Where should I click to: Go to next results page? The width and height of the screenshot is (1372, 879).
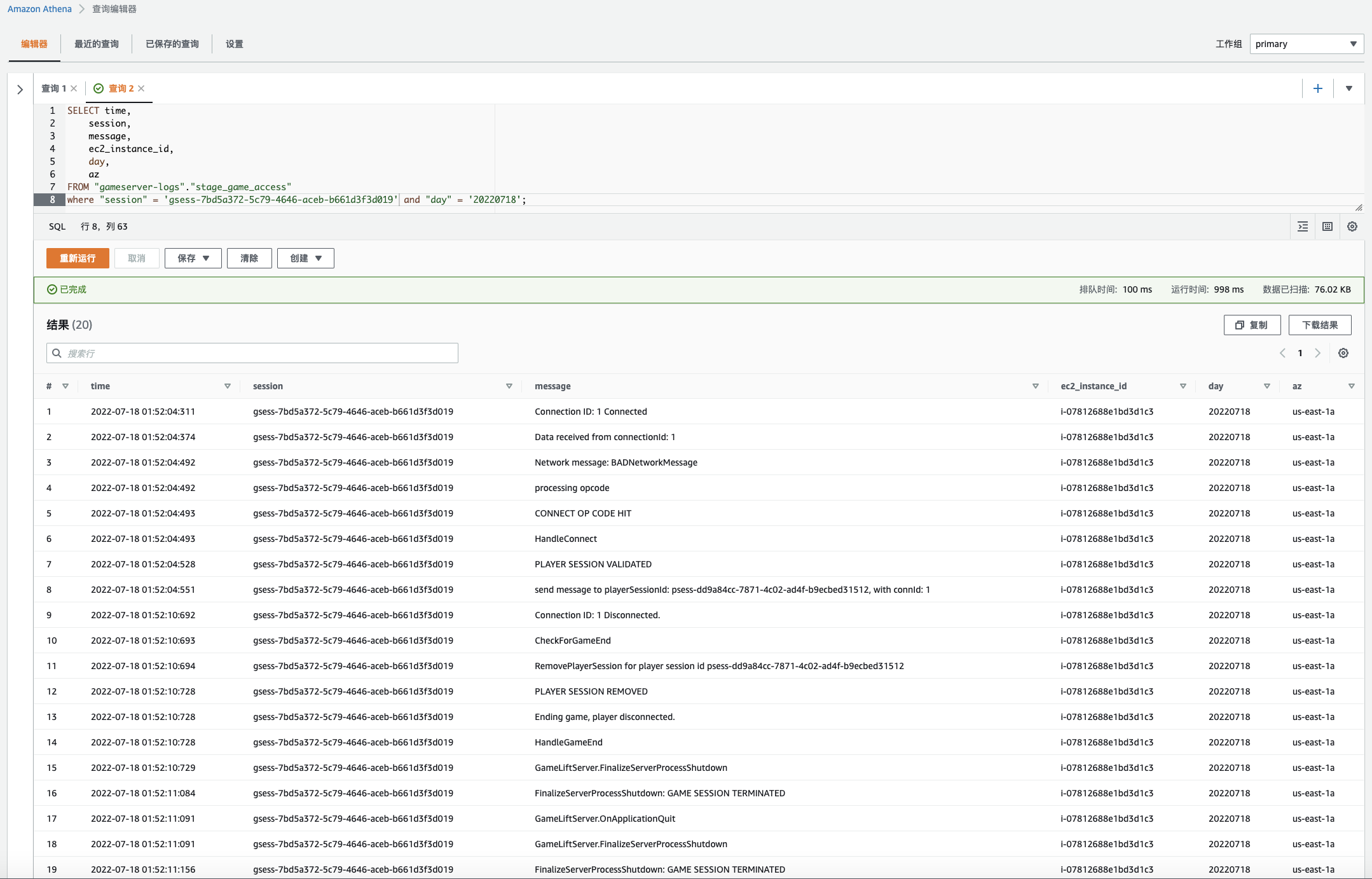point(1318,353)
